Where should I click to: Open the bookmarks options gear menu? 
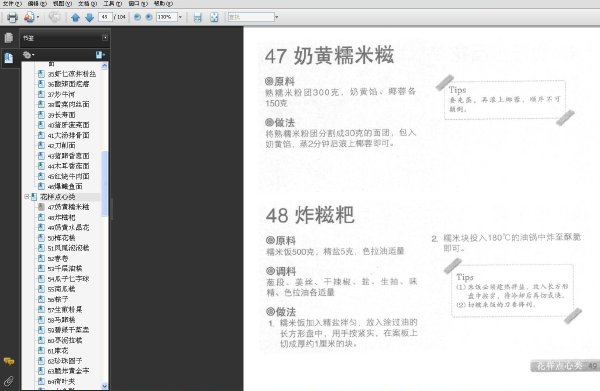pos(28,55)
